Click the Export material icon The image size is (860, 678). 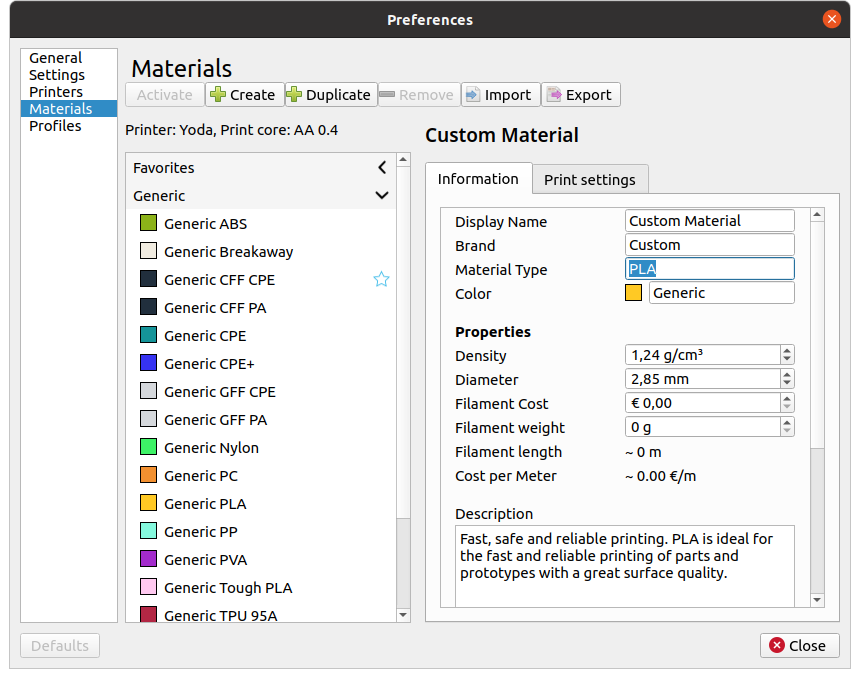click(x=554, y=95)
